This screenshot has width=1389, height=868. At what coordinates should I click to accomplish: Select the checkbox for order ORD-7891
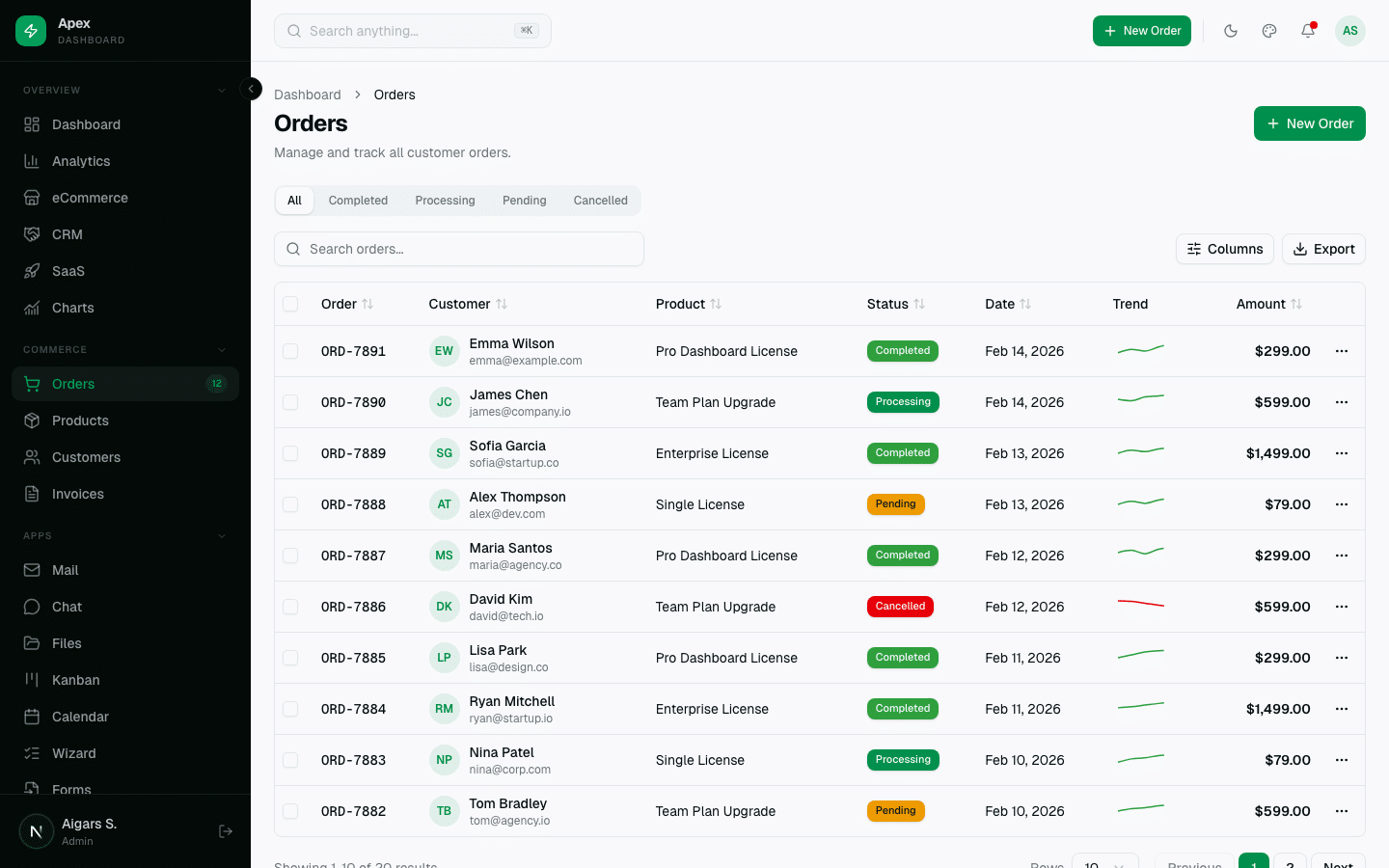[290, 351]
